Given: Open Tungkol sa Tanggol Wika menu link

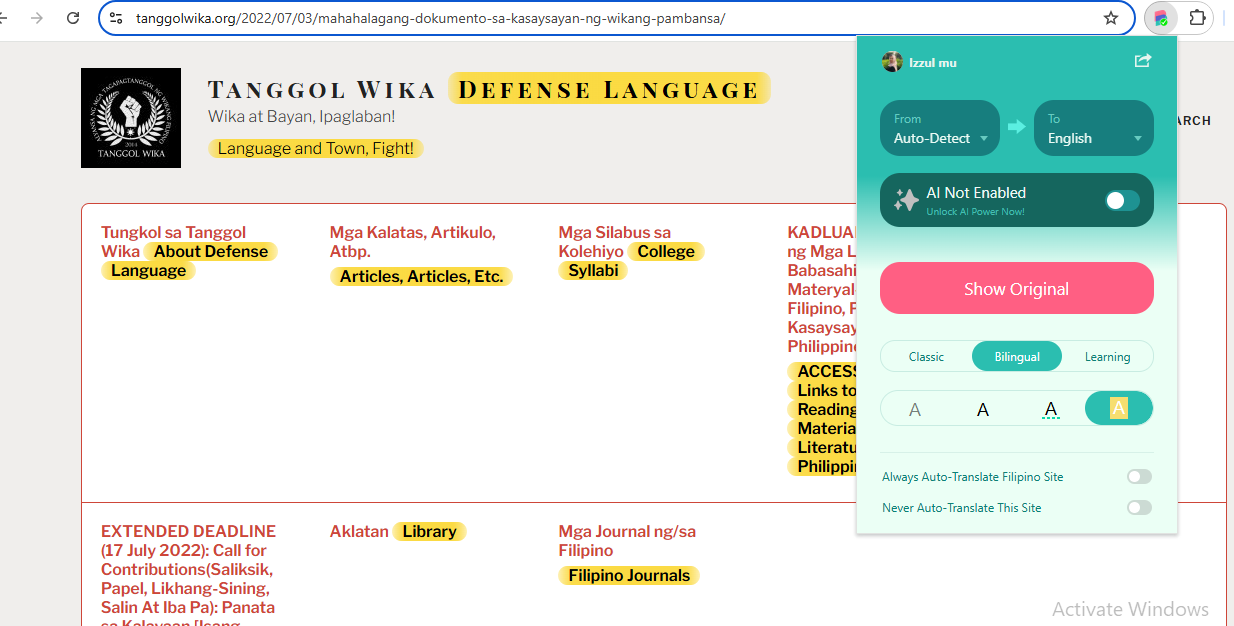Looking at the screenshot, I should pyautogui.click(x=173, y=242).
